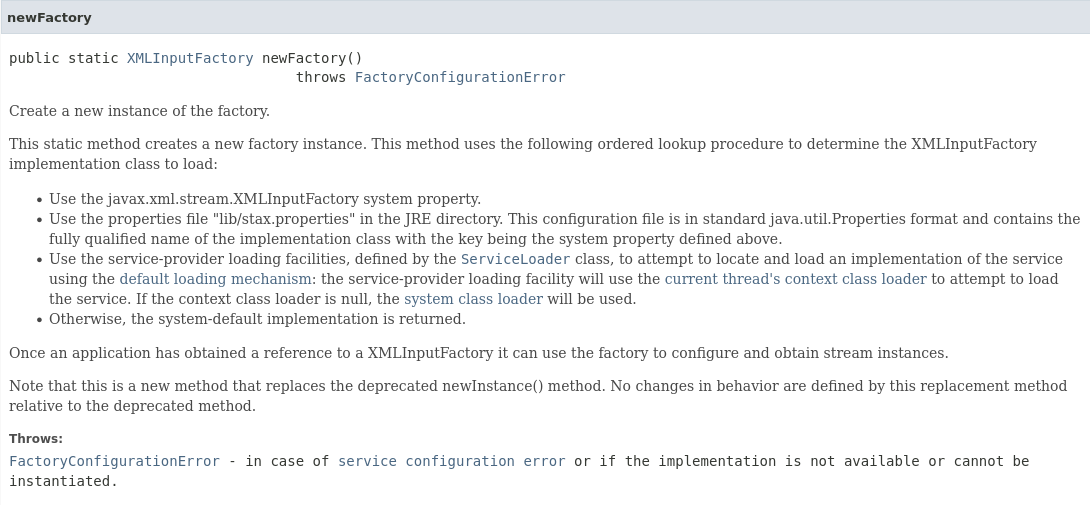
Task: Click FactoryConfigurationError in the method signature
Action: [x=460, y=77]
